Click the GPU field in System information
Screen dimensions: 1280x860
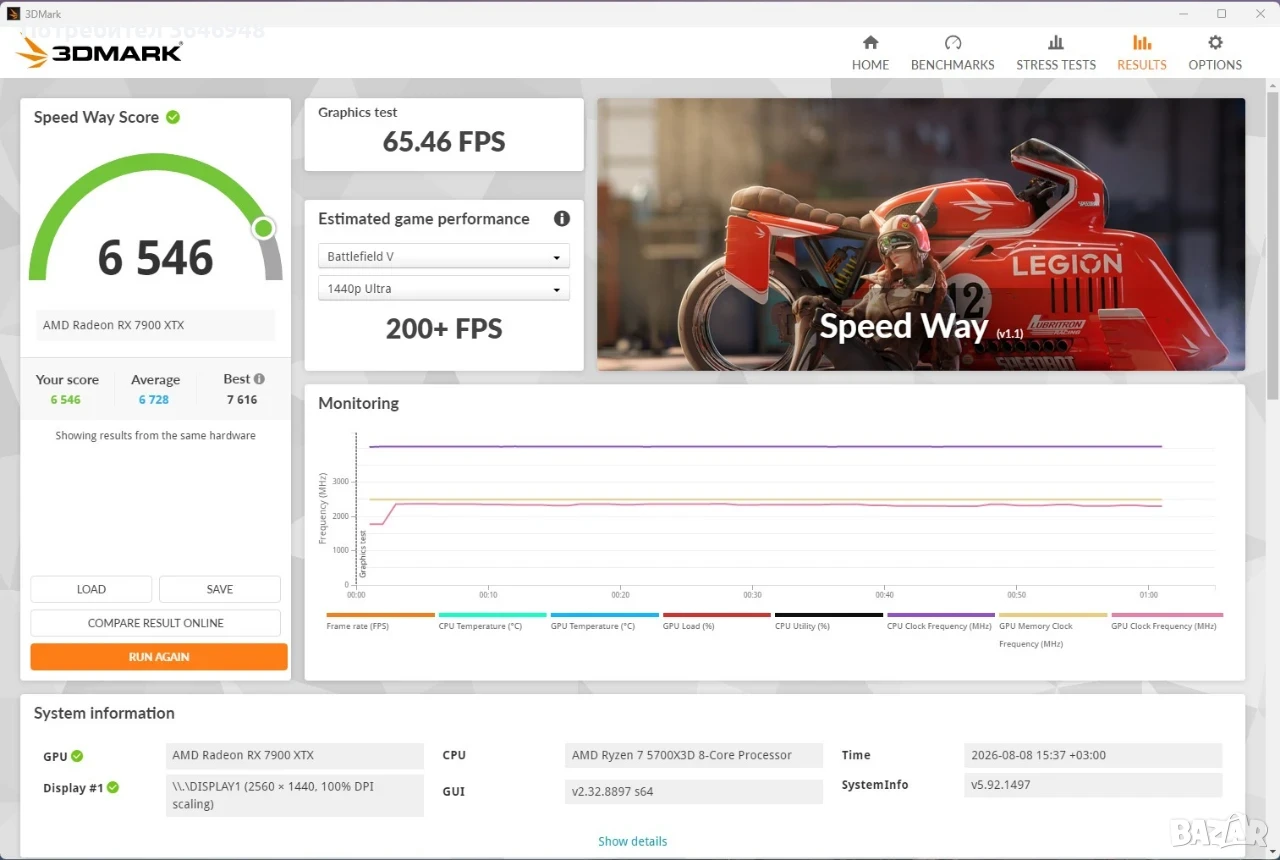coord(295,756)
